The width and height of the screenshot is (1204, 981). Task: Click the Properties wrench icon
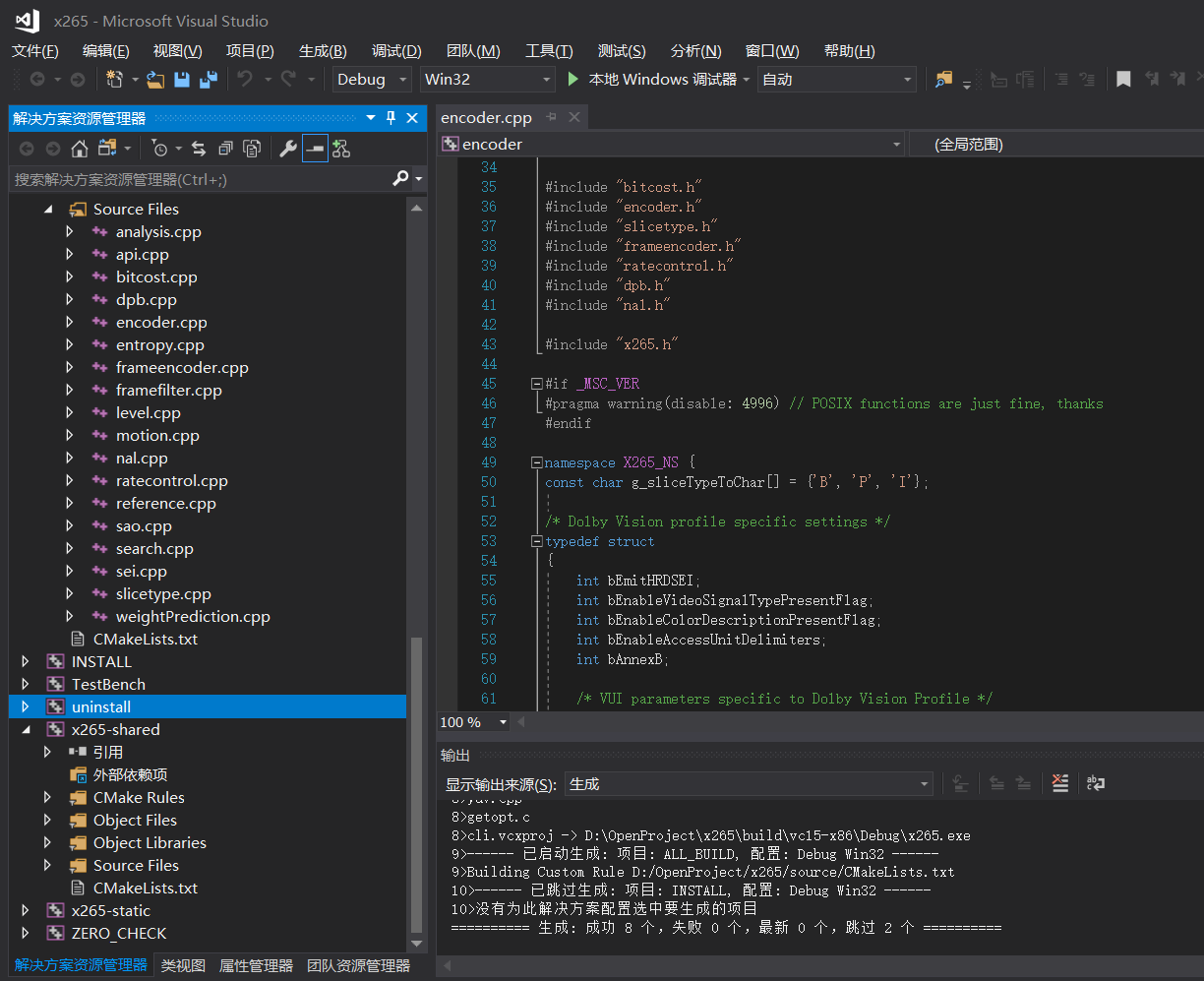point(288,149)
